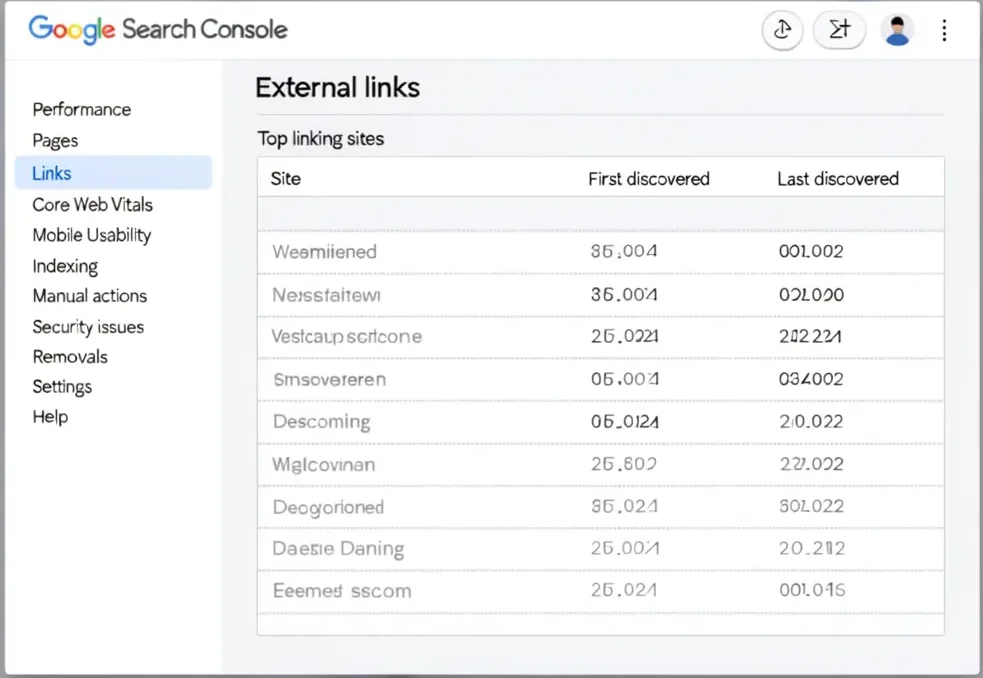Open the Descoming linking site row

click(x=601, y=422)
